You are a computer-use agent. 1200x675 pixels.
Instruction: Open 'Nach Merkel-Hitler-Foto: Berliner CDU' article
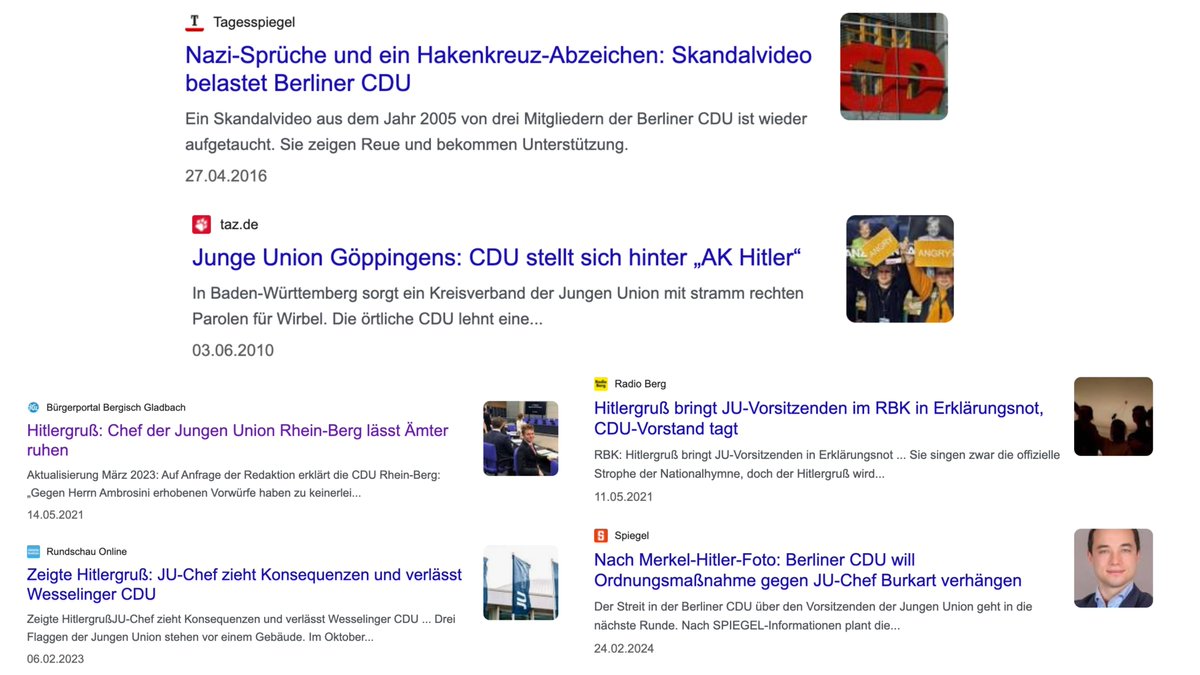808,570
